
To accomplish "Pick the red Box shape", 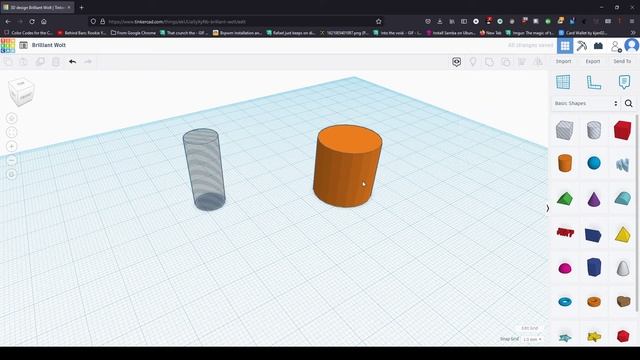I will pyautogui.click(x=622, y=130).
